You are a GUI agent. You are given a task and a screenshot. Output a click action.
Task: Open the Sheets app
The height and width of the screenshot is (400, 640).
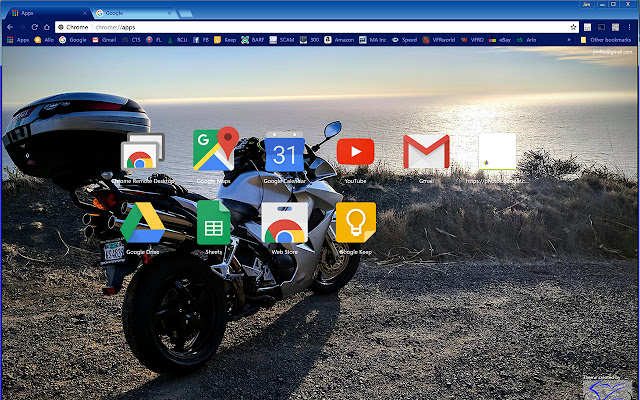pyautogui.click(x=213, y=222)
